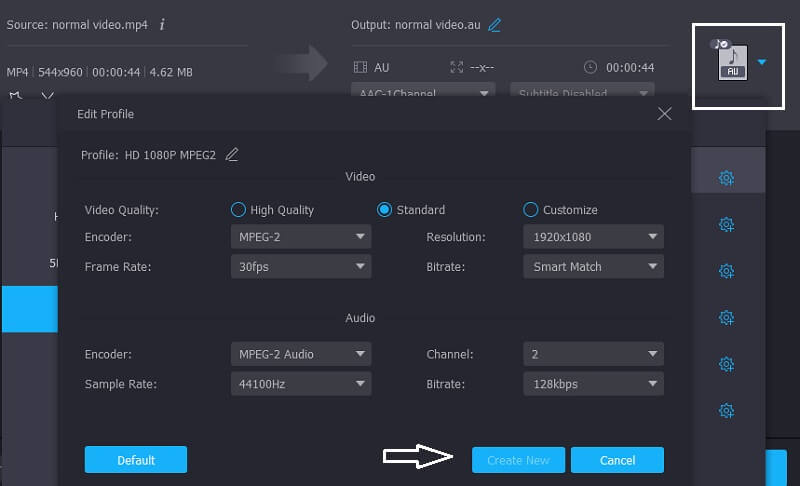Viewport: 800px width, 486px height.
Task: Click the AU output format film icon
Action: 360,67
